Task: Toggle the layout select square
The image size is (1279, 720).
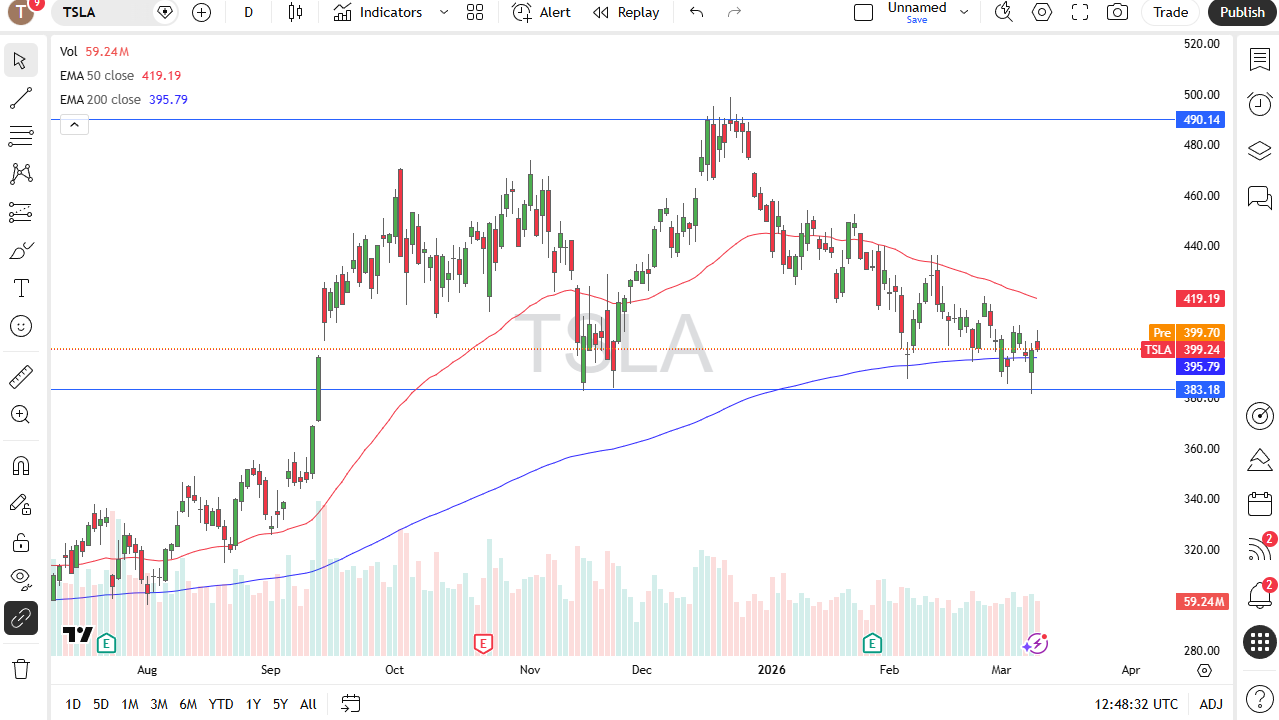Action: point(863,12)
